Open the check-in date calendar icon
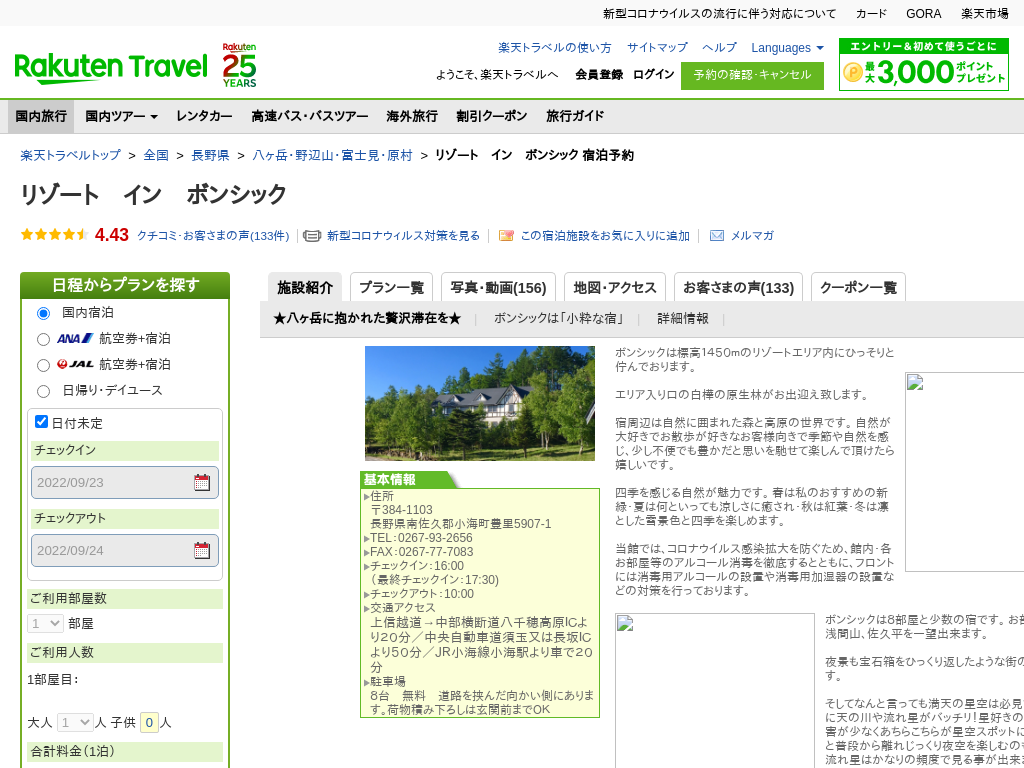Screen dimensions: 1024x768 202,483
